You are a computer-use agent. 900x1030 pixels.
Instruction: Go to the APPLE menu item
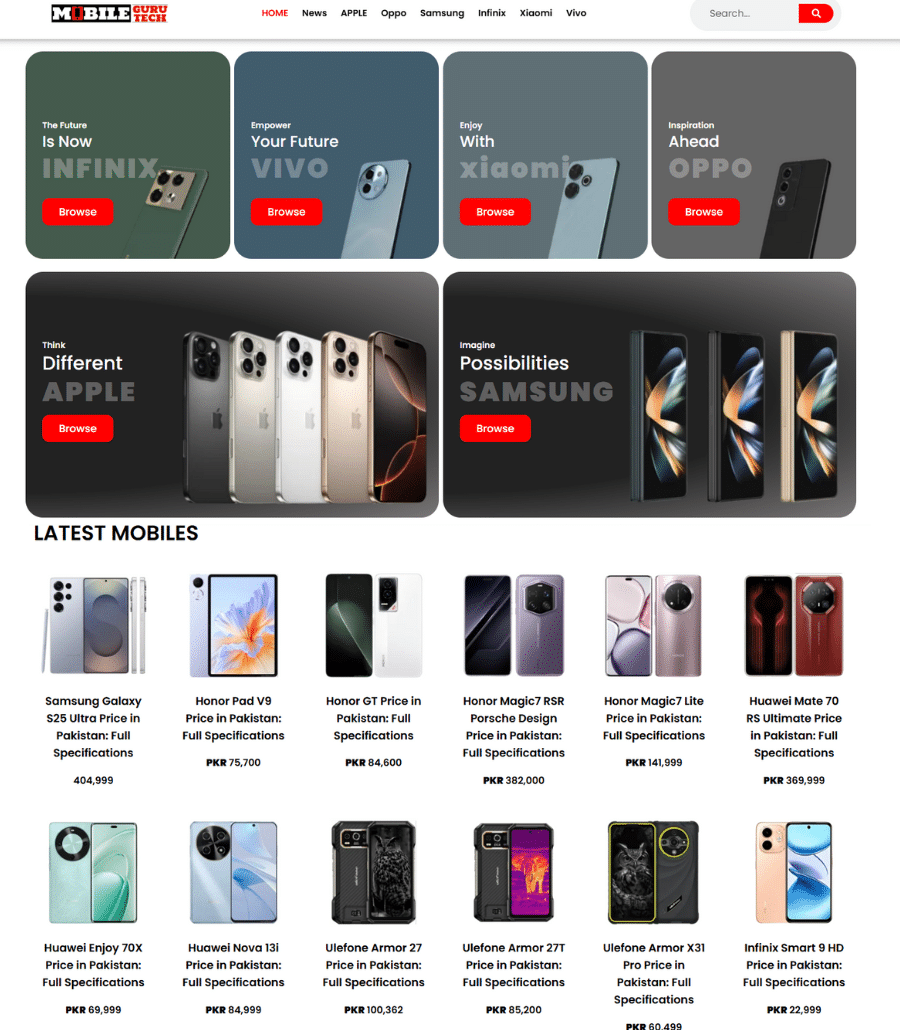353,13
